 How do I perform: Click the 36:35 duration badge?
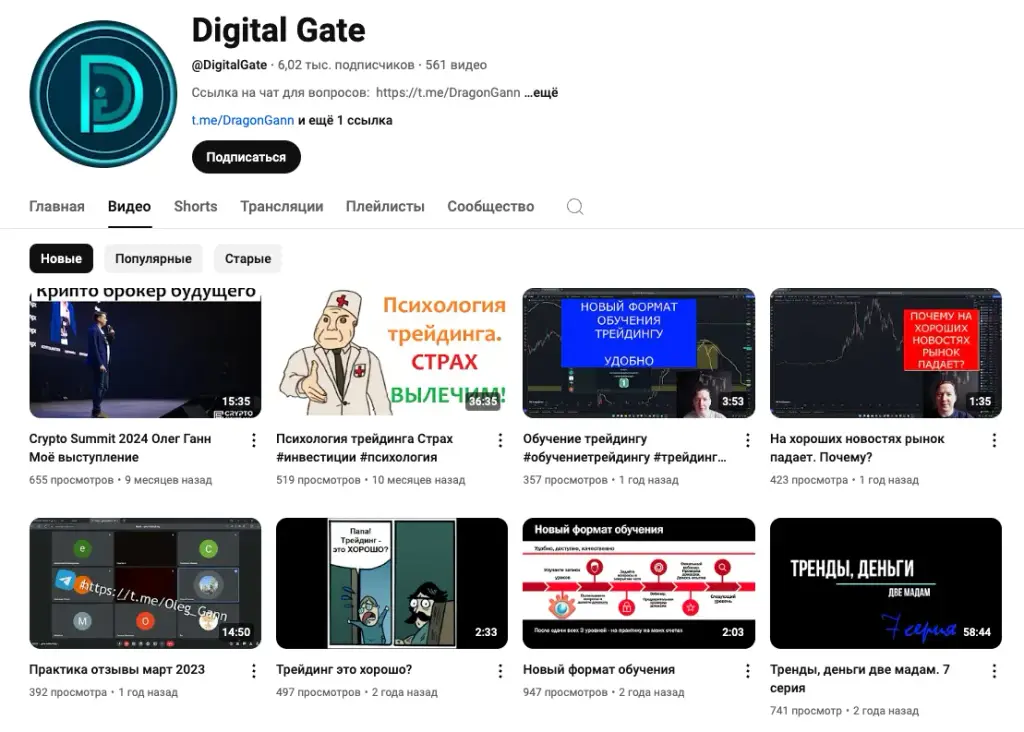coord(483,402)
